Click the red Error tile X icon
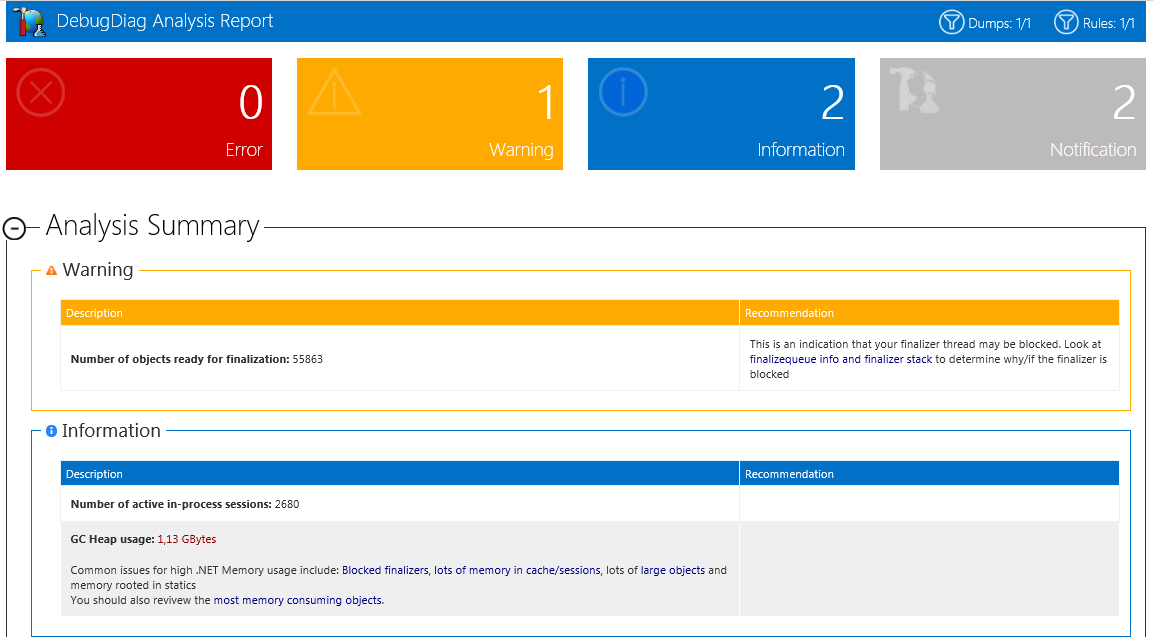The height and width of the screenshot is (637, 1153). 41,93
